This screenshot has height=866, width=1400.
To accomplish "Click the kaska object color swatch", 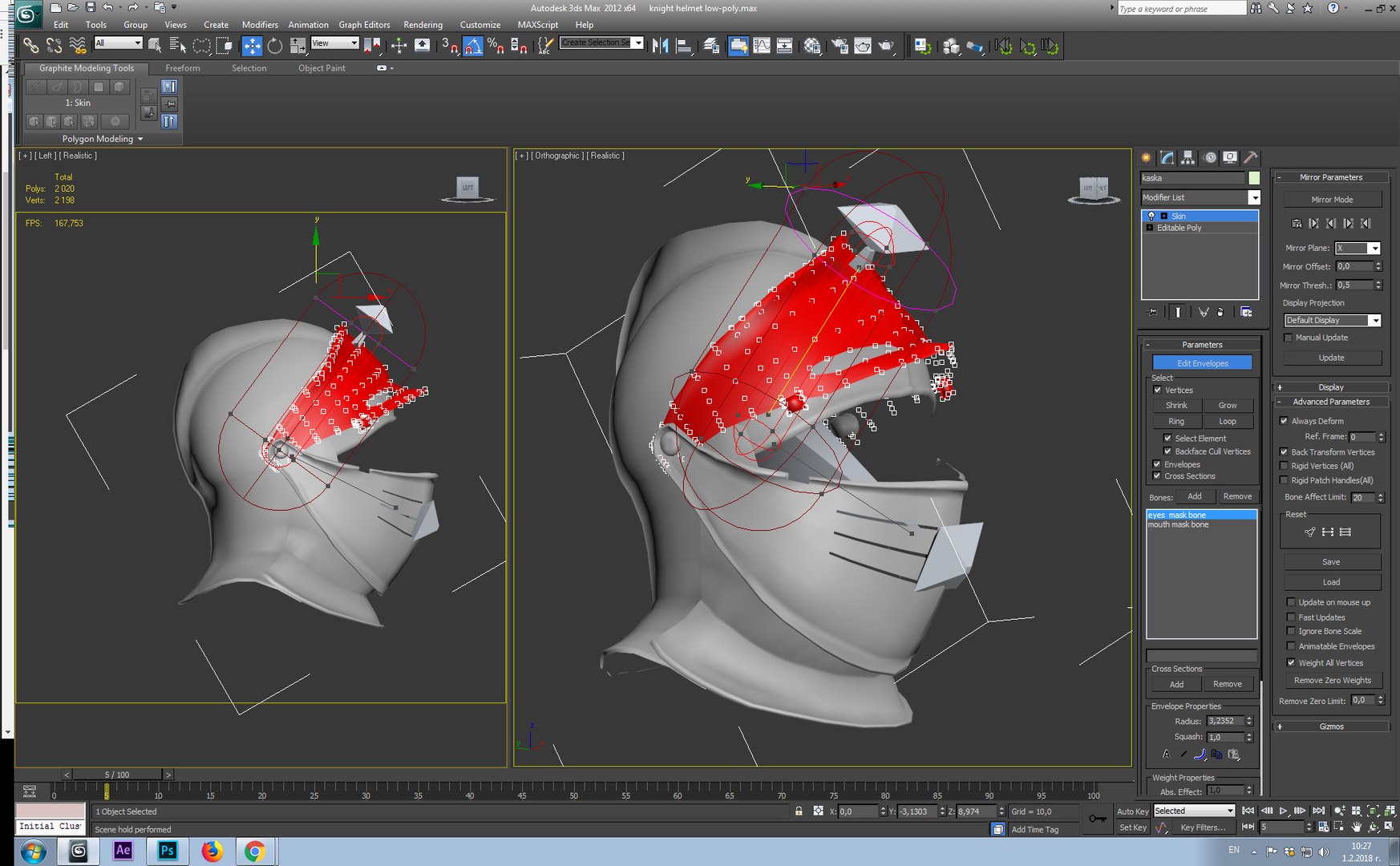I will tap(1254, 178).
